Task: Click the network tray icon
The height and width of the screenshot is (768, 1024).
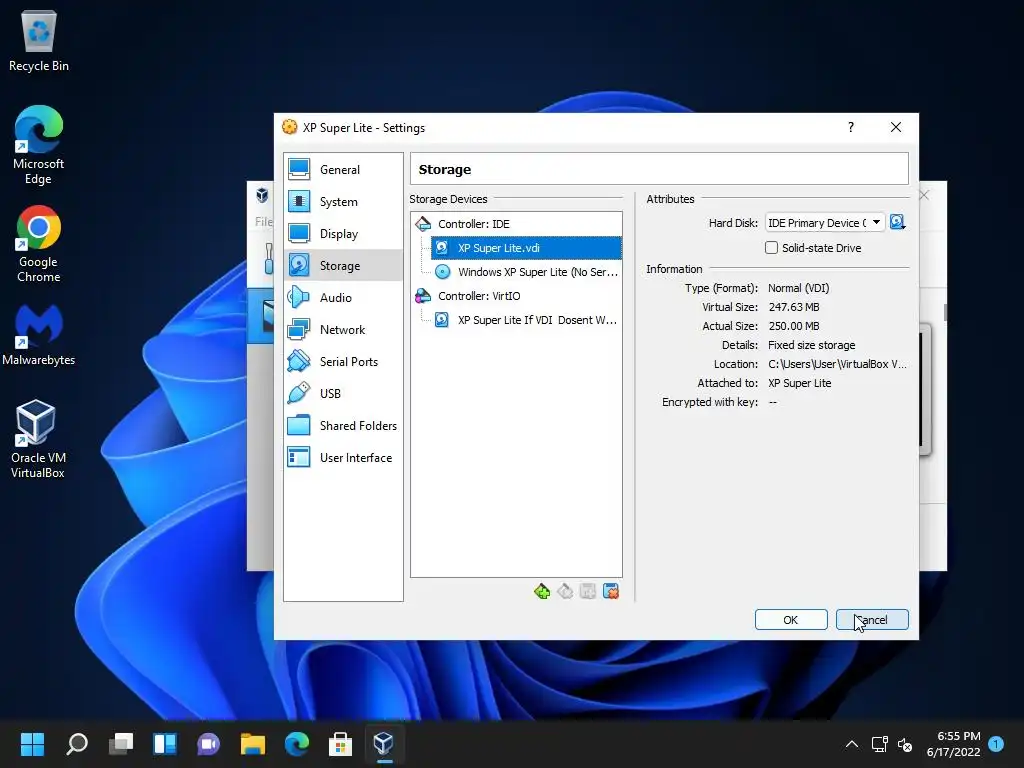Action: point(879,744)
